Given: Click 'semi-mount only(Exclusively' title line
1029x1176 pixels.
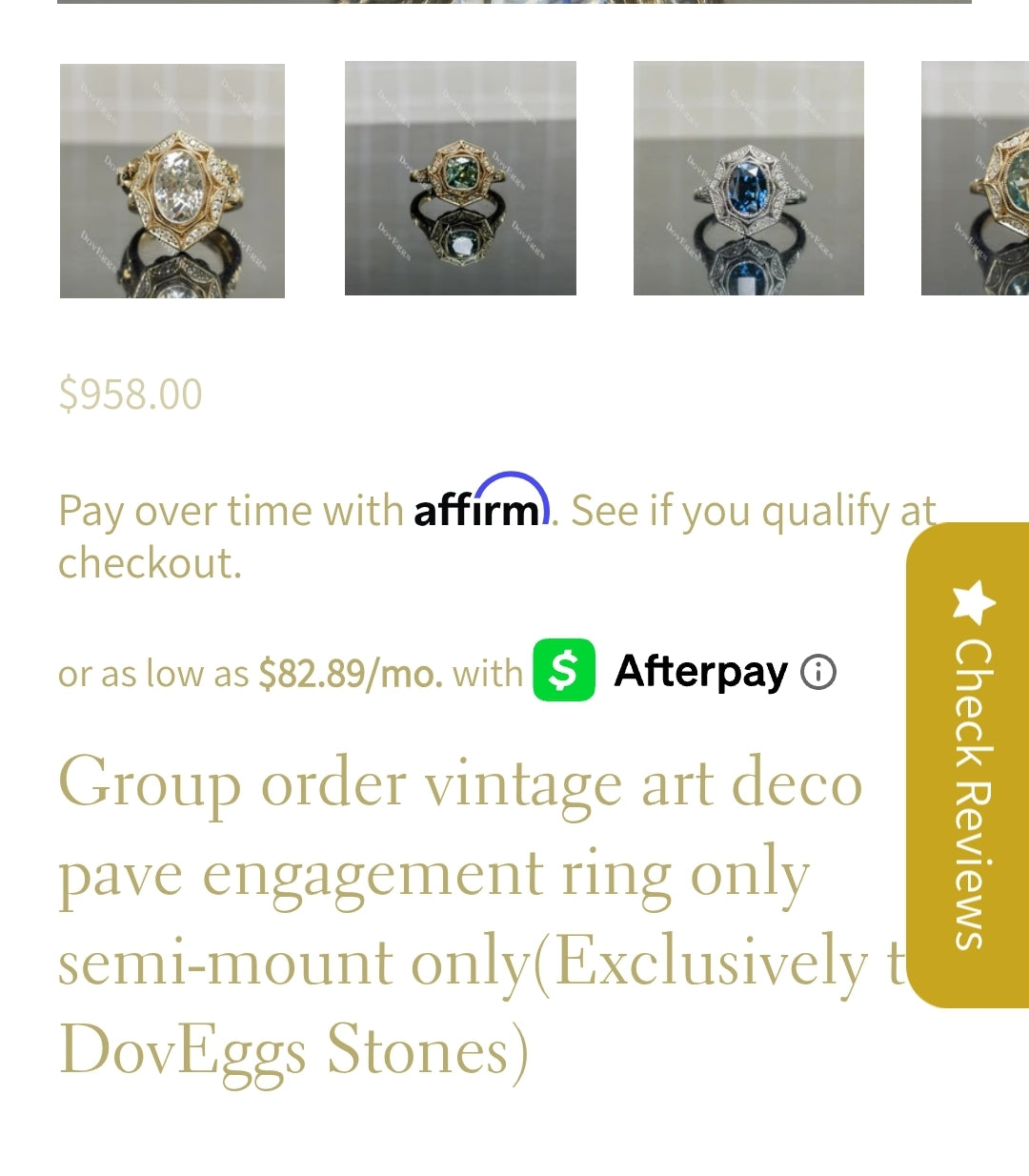Looking at the screenshot, I should 482,963.
